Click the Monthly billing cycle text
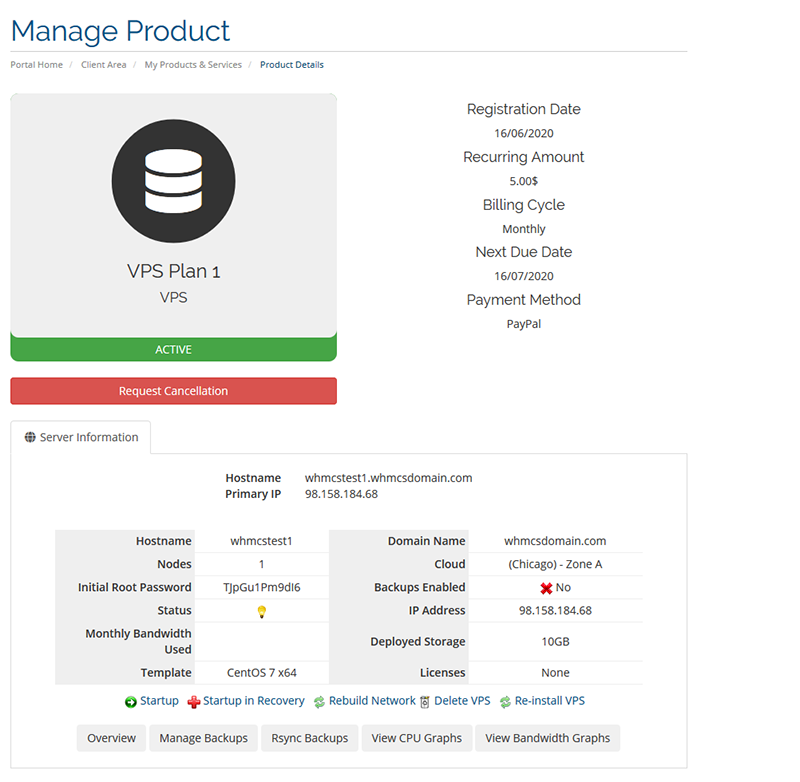 (524, 229)
